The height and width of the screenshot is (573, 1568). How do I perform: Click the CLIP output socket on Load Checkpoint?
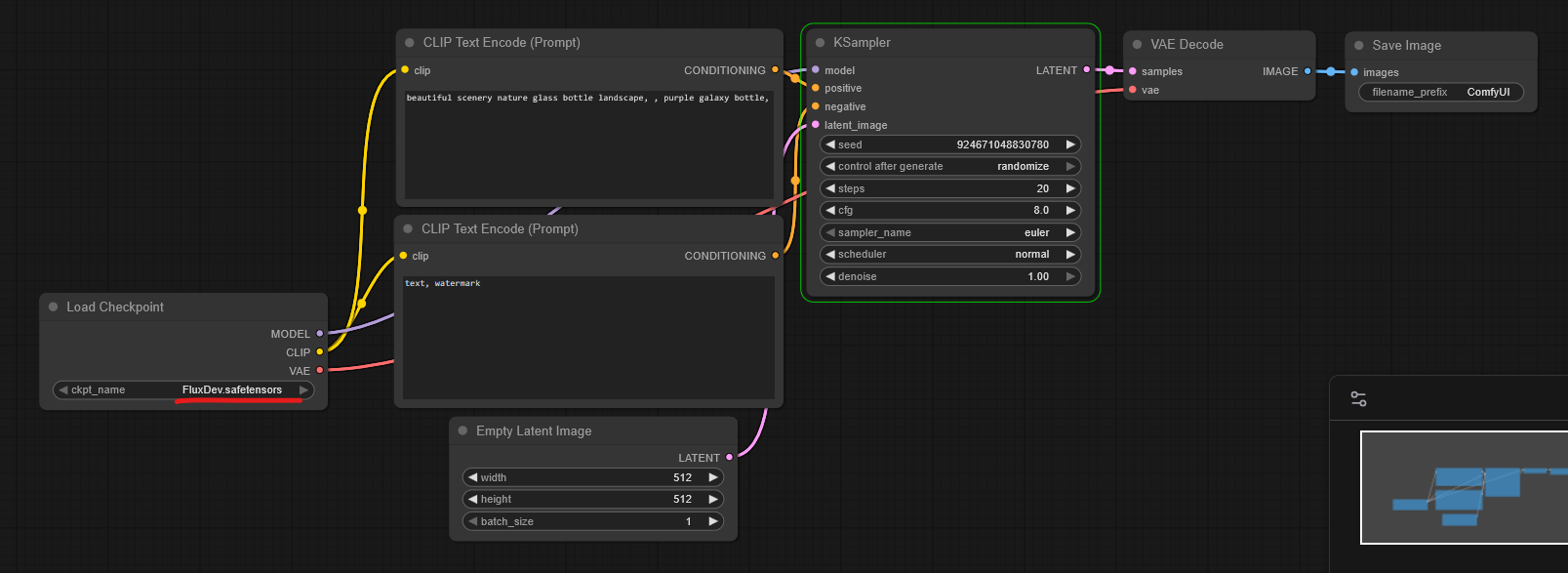pyautogui.click(x=319, y=352)
